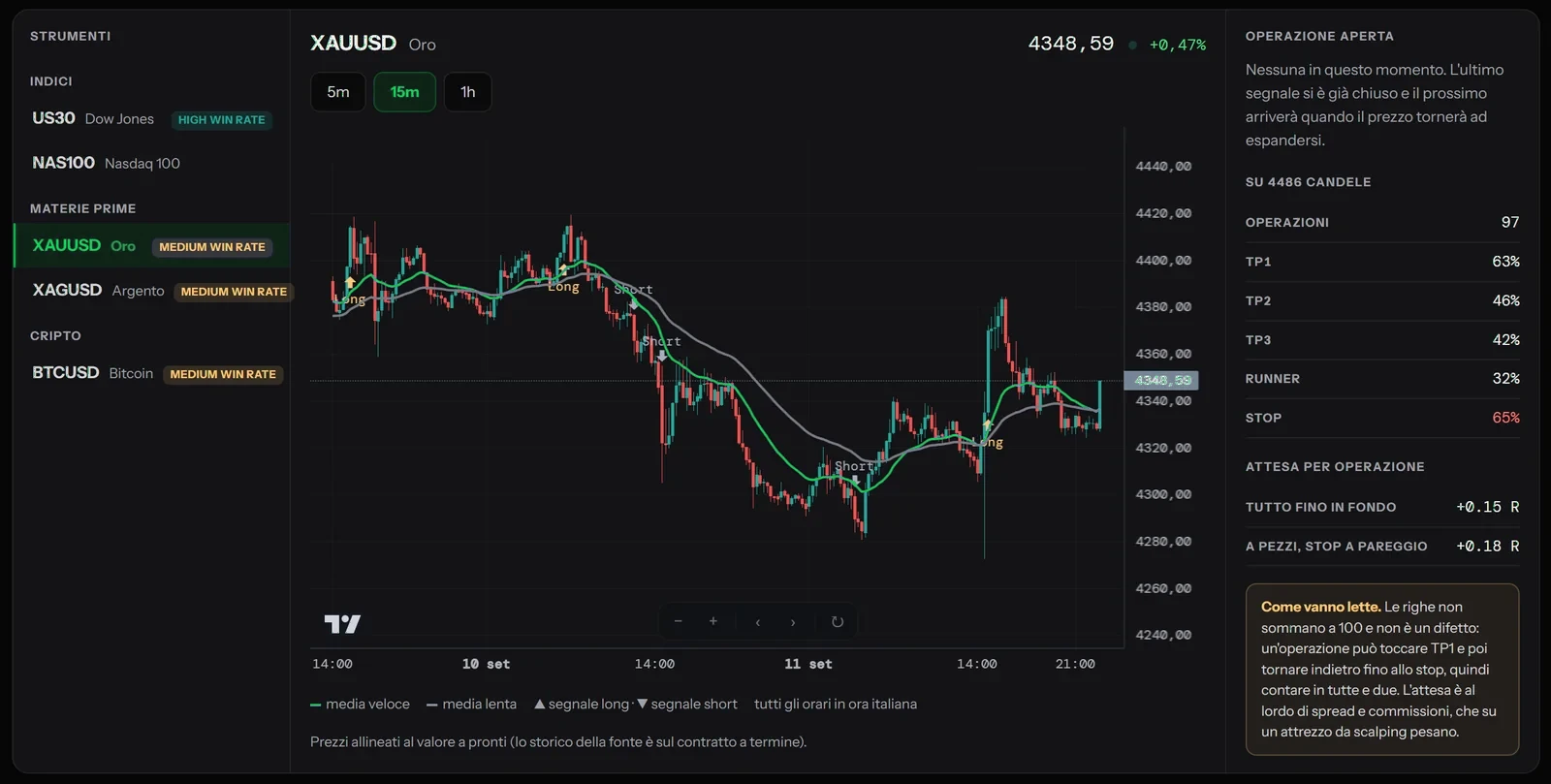
Task: Click the TUTTO FINO IN FONDO +0.15 R value
Action: 1488,507
